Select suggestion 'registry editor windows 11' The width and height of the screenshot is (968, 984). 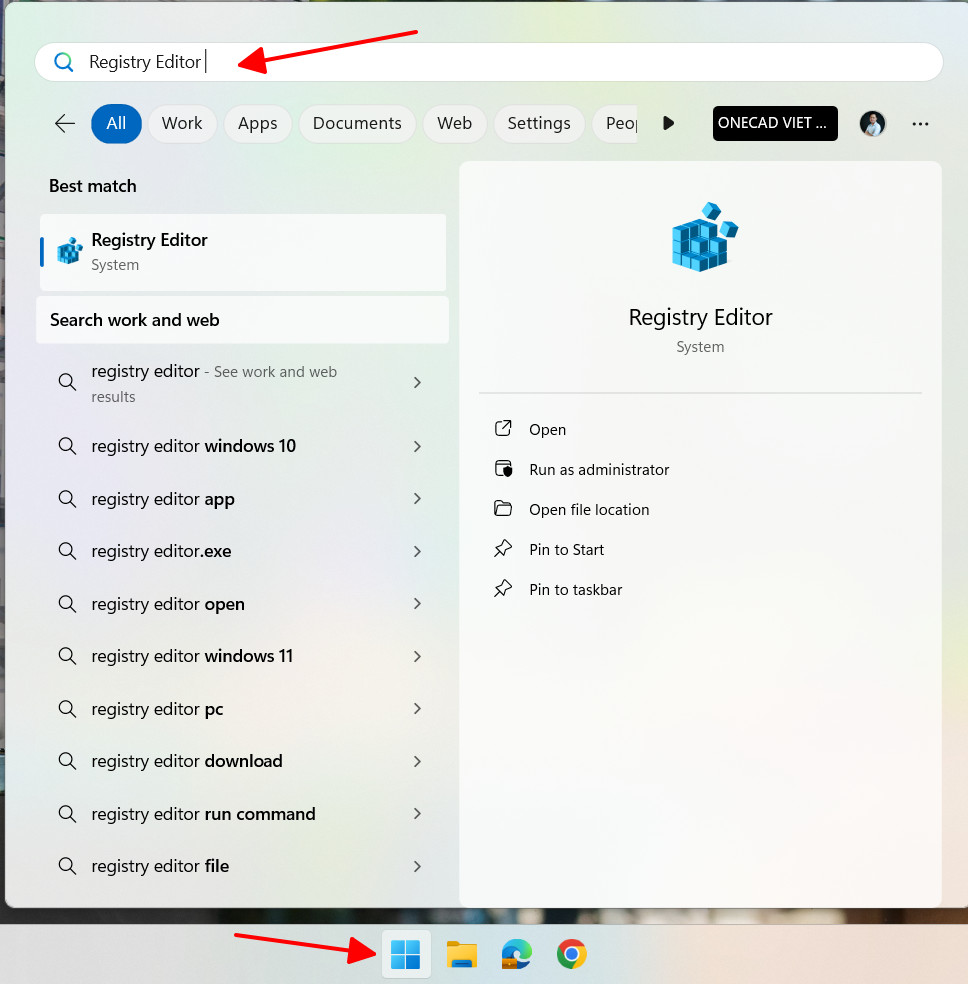[243, 656]
